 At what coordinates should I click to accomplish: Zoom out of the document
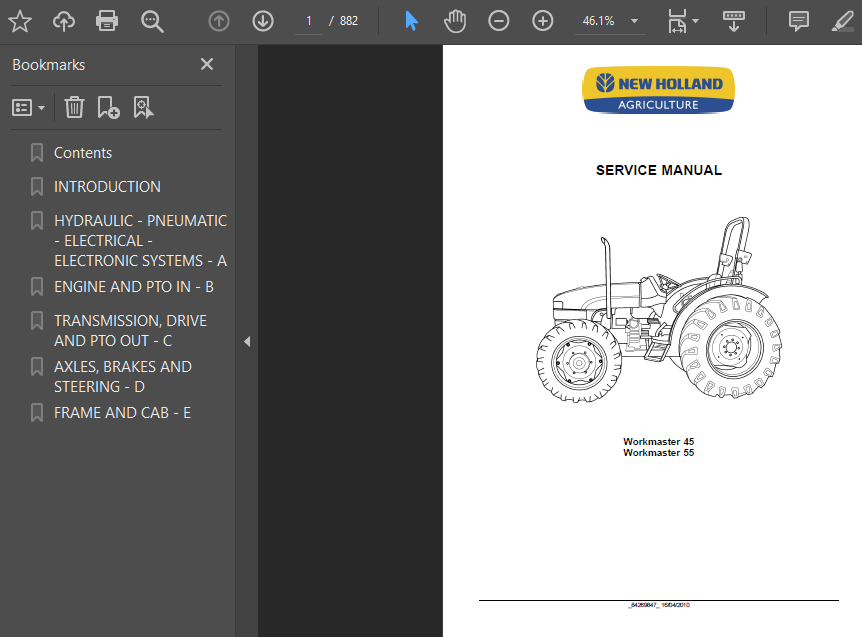click(x=499, y=20)
